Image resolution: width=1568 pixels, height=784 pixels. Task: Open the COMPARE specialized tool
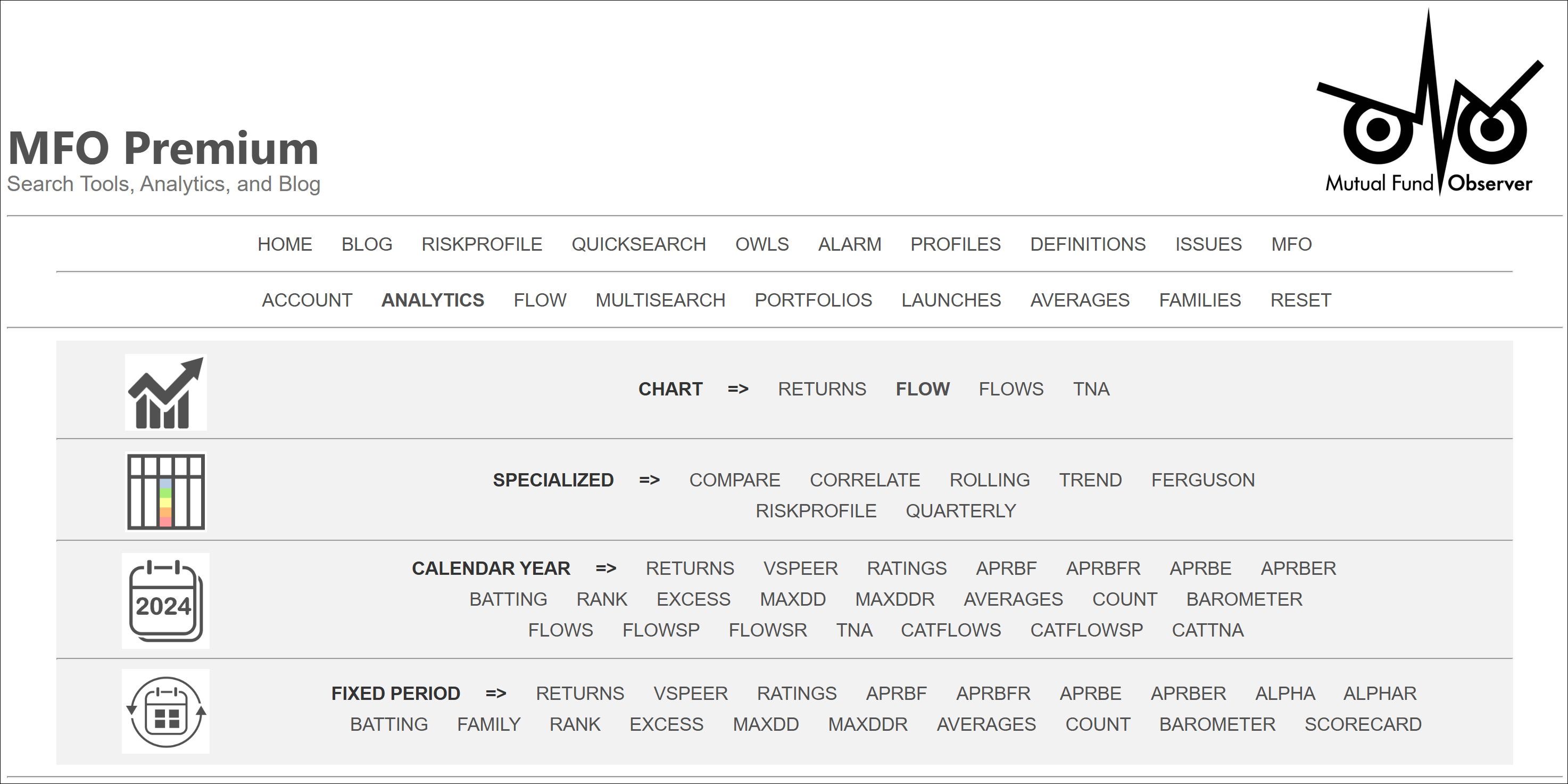pyautogui.click(x=735, y=480)
